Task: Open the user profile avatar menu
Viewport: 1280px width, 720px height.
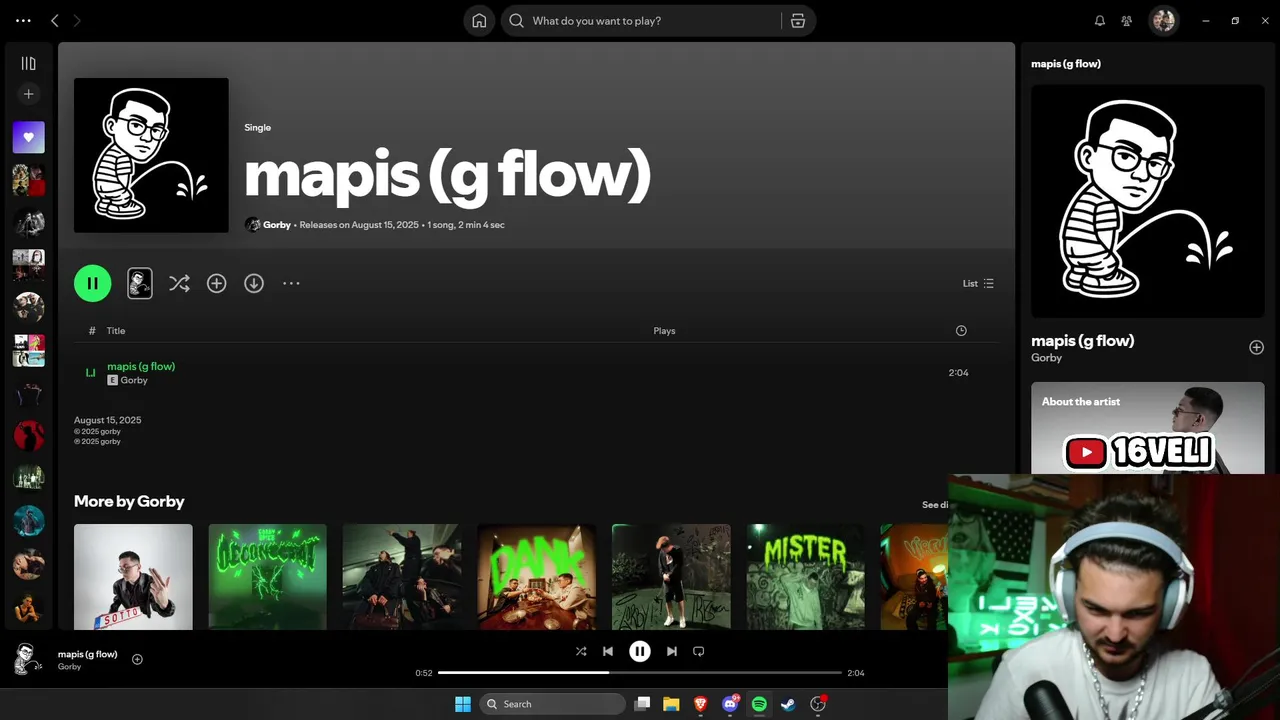Action: [x=1163, y=21]
